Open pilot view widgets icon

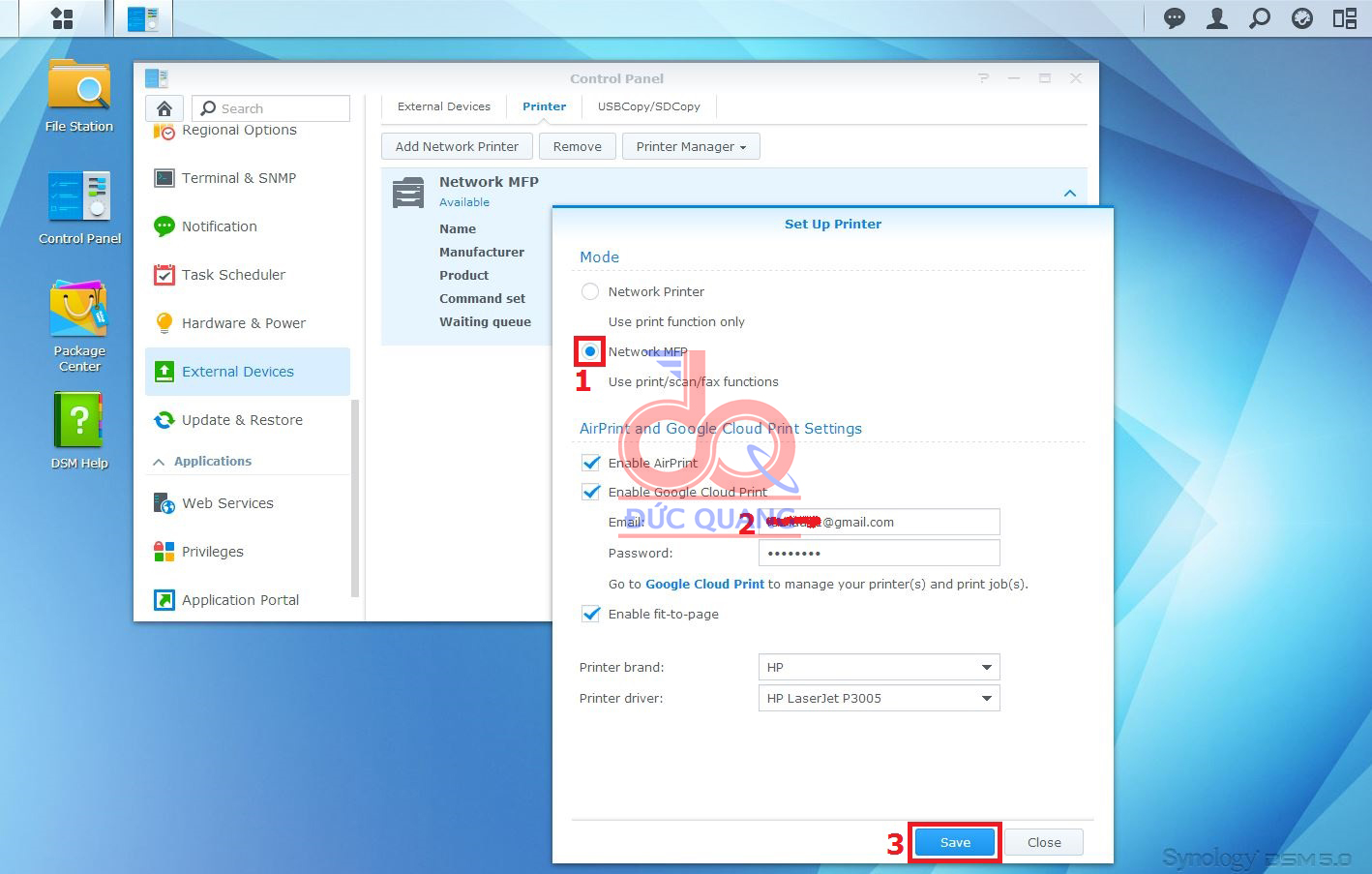coord(1345,18)
